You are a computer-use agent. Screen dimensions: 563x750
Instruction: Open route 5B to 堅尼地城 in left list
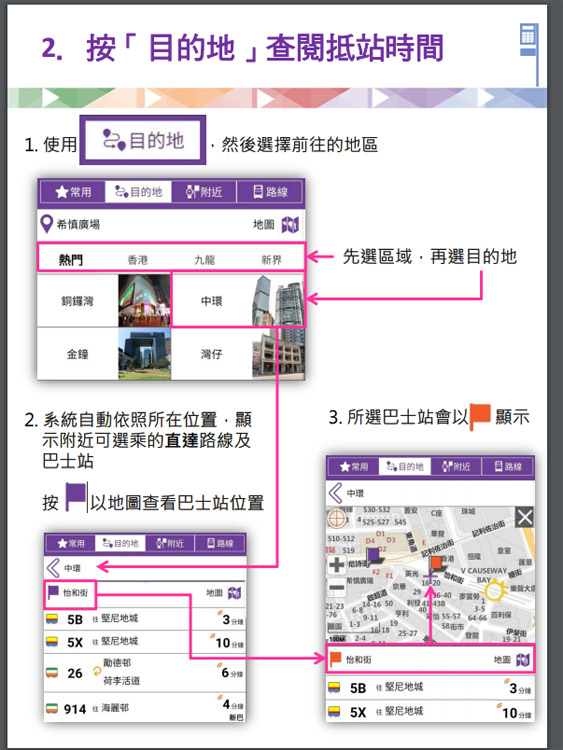(145, 619)
